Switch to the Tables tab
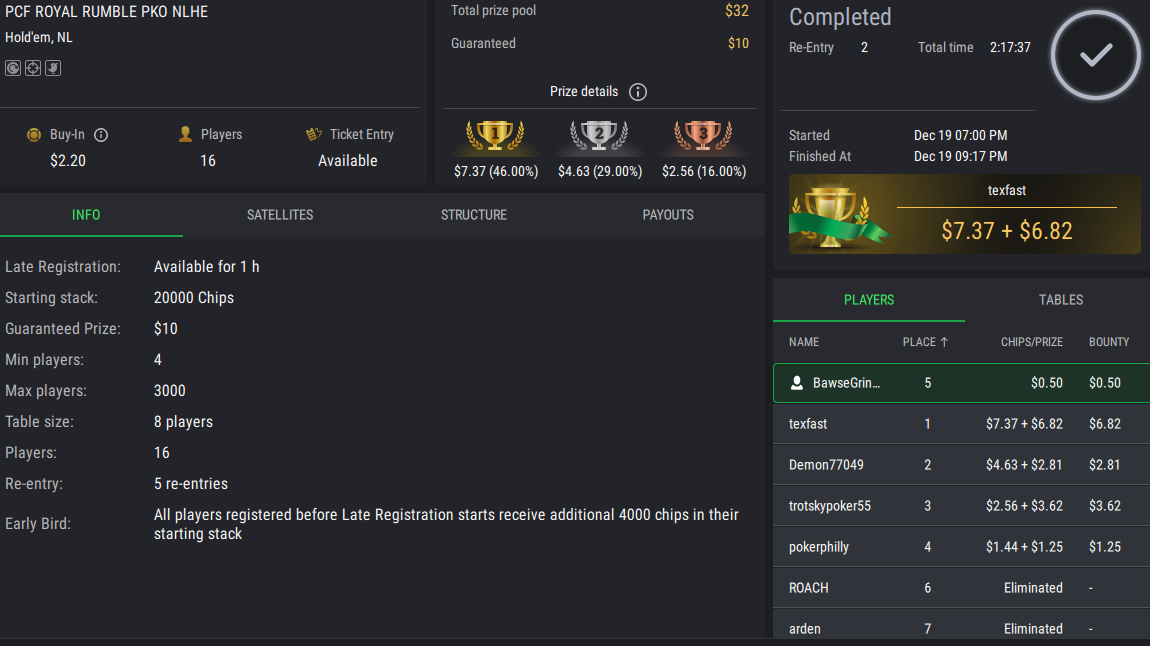Viewport: 1150px width, 646px height. coord(1061,300)
